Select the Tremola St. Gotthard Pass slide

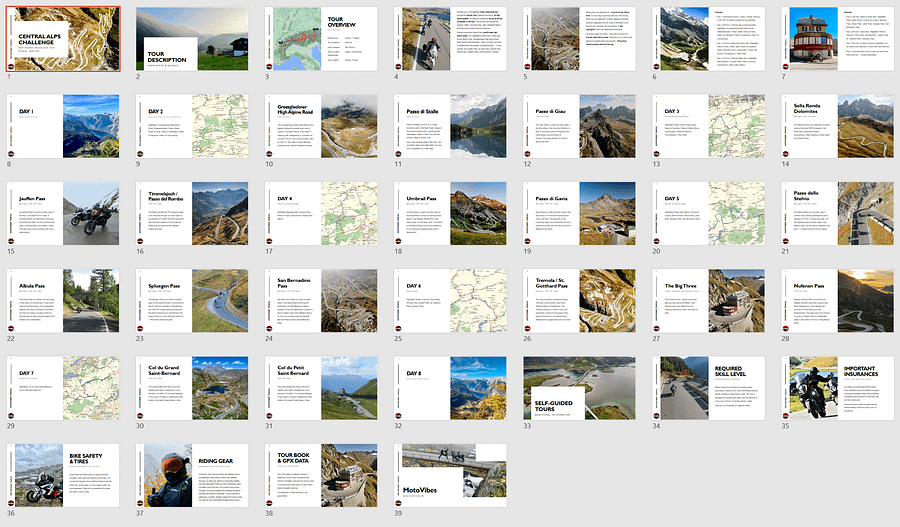(580, 301)
